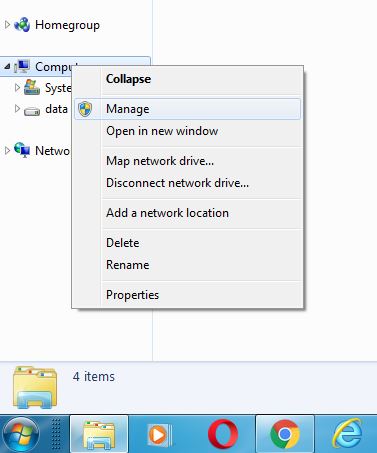Click the taskbar toolbar grip dots
The width and height of the screenshot is (377, 453).
pos(56,434)
